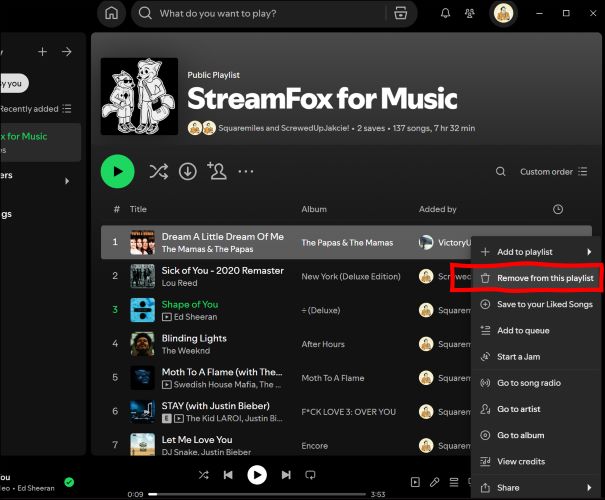Choose Add to queue
This screenshot has height=500, width=605.
536,331
